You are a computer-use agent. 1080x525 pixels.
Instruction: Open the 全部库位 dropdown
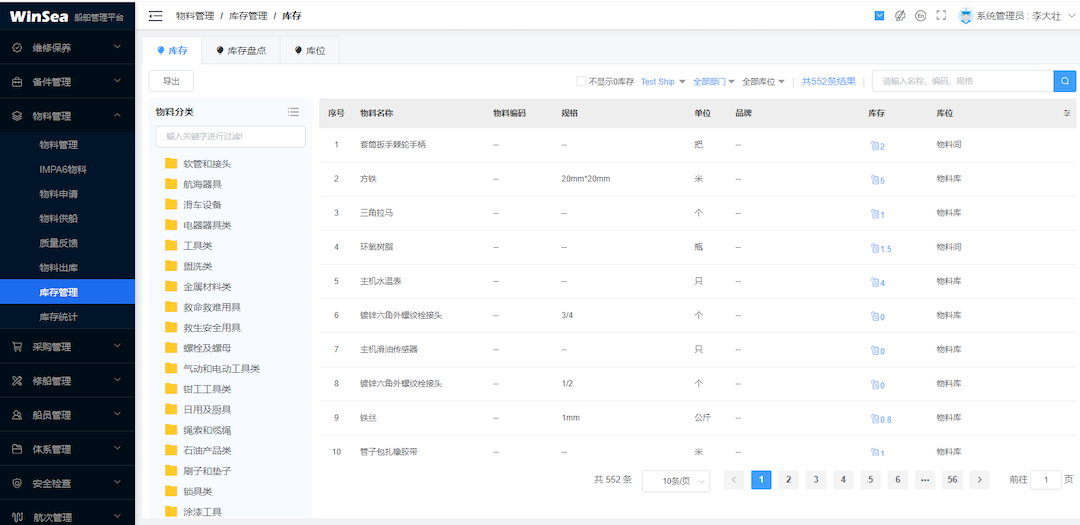763,81
